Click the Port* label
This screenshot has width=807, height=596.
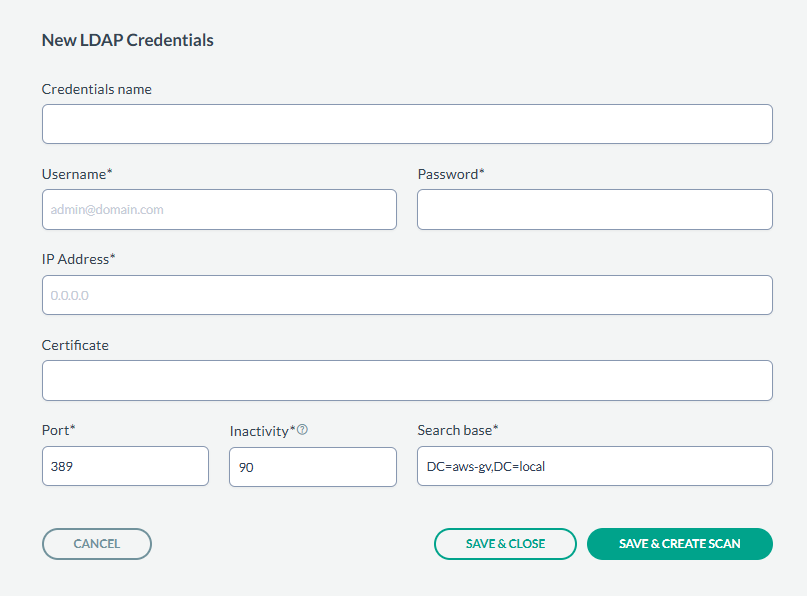(x=59, y=430)
